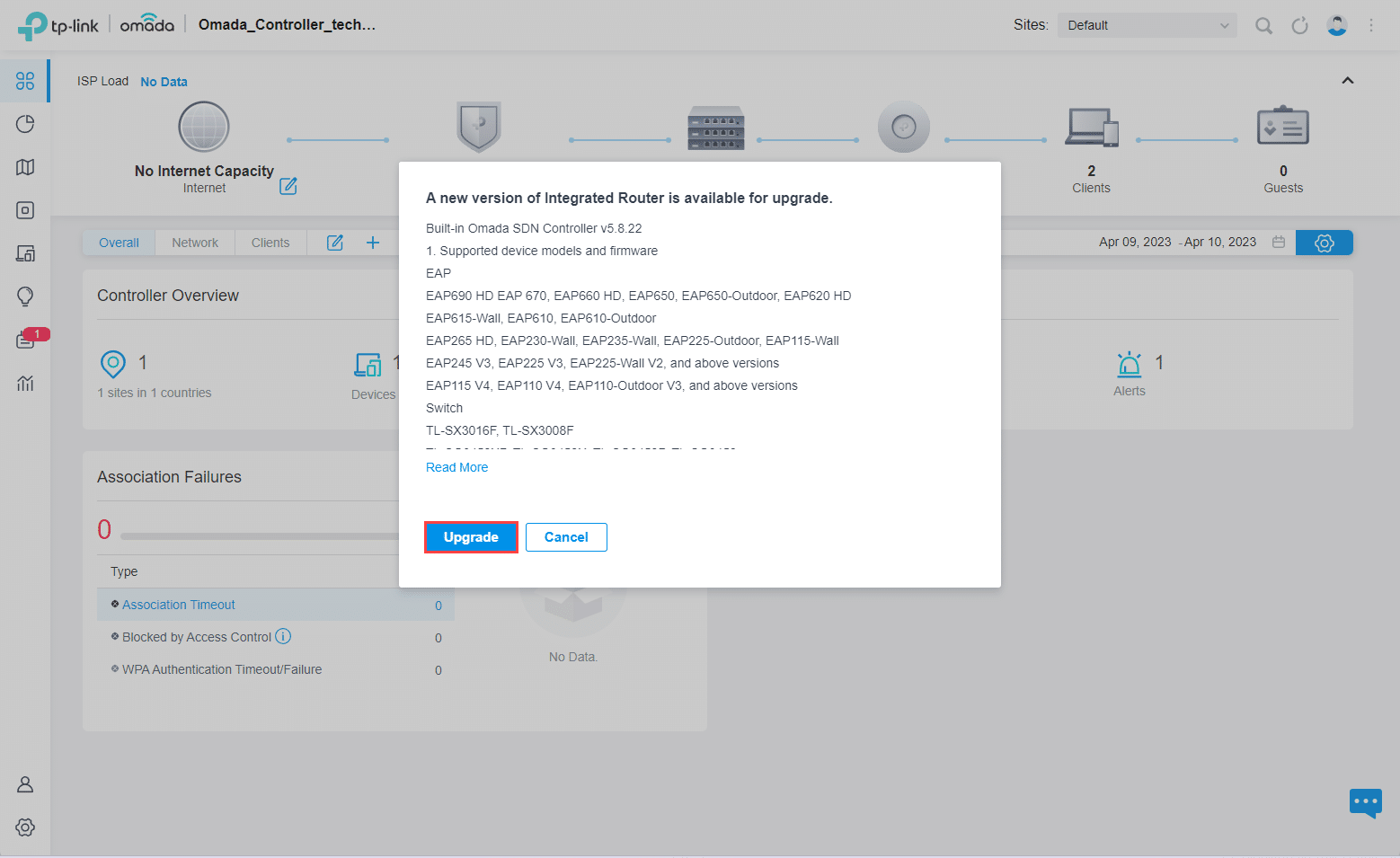Switch to the Clients tab
Image resolution: width=1400 pixels, height=858 pixels.
(270, 243)
